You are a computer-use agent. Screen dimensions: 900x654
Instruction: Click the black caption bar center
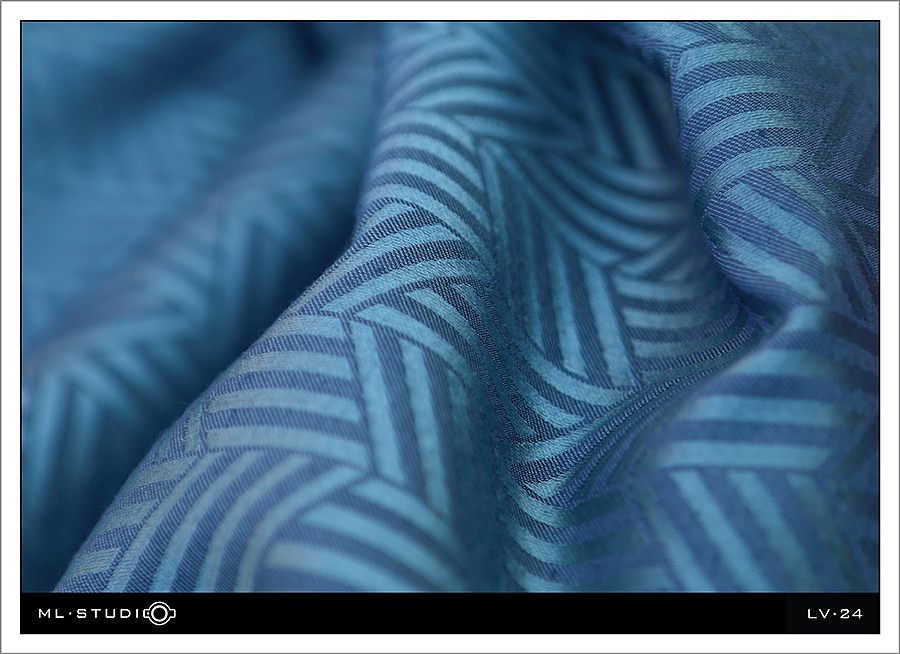[x=450, y=613]
